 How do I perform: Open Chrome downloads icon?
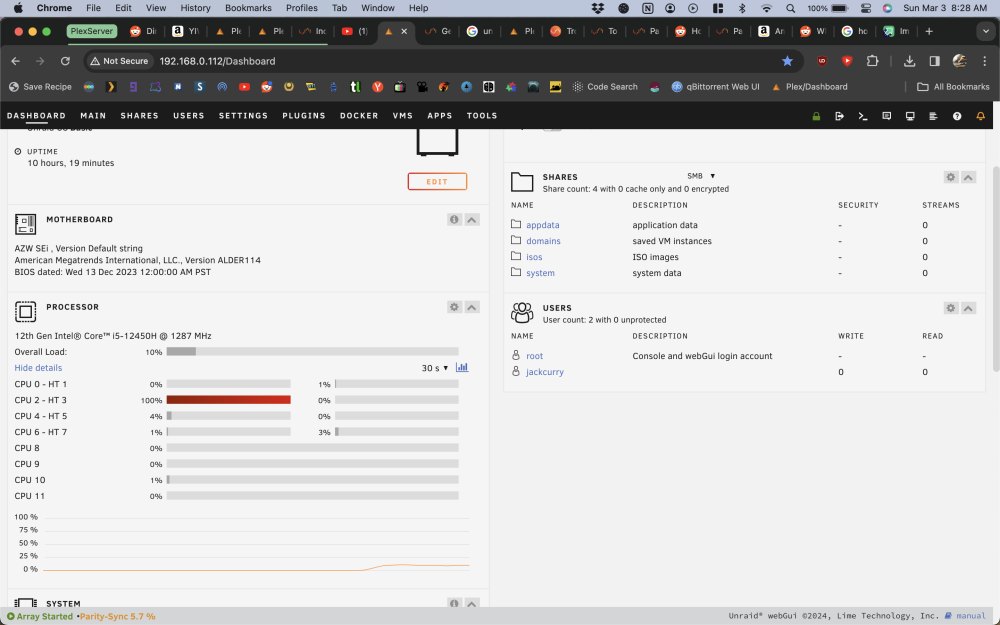909,61
